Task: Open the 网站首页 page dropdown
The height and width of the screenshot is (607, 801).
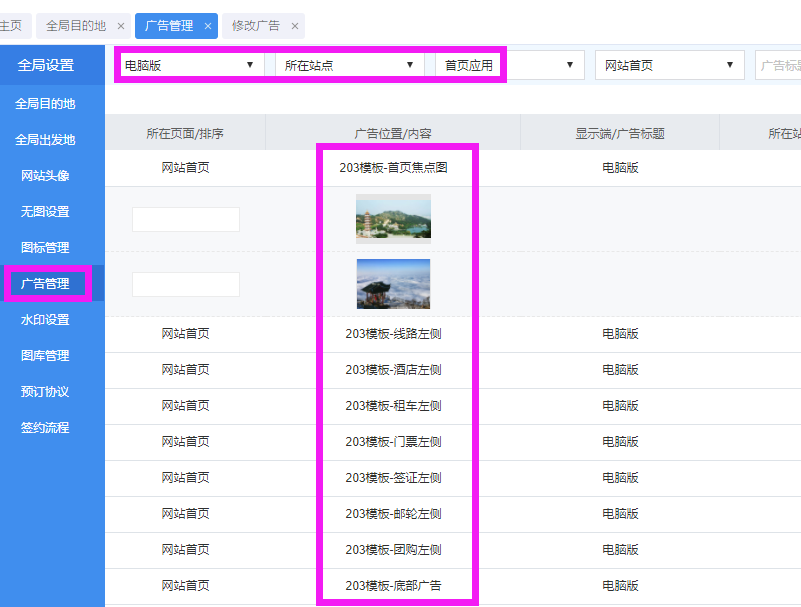Action: click(669, 65)
